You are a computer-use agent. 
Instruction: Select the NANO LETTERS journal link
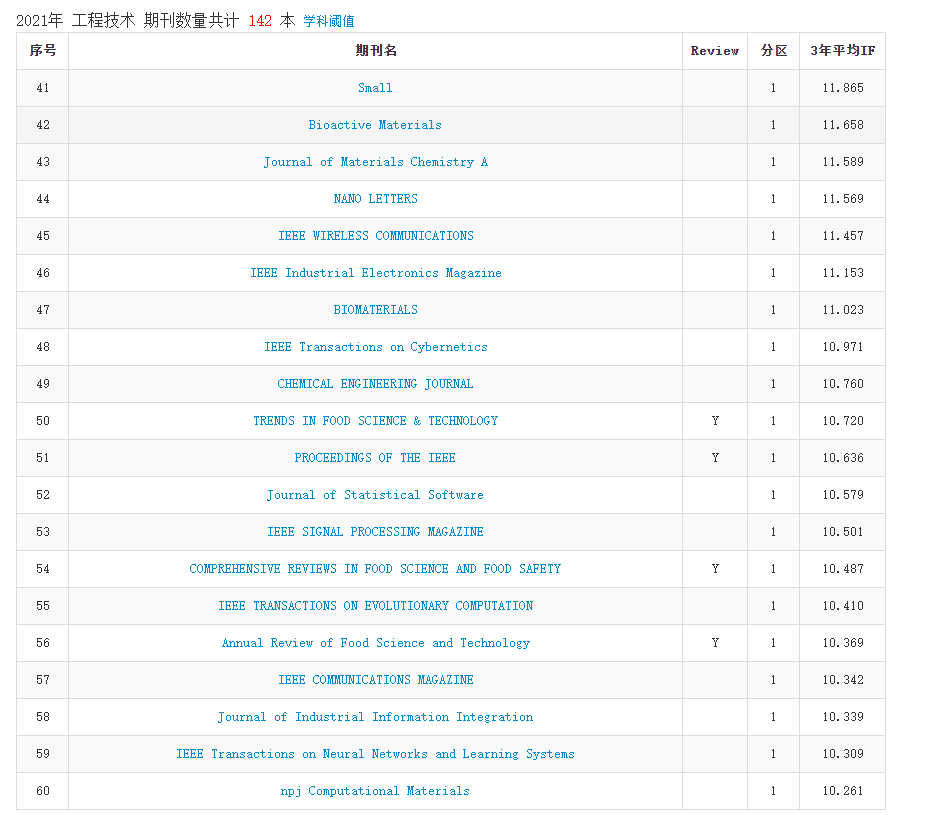click(x=375, y=199)
